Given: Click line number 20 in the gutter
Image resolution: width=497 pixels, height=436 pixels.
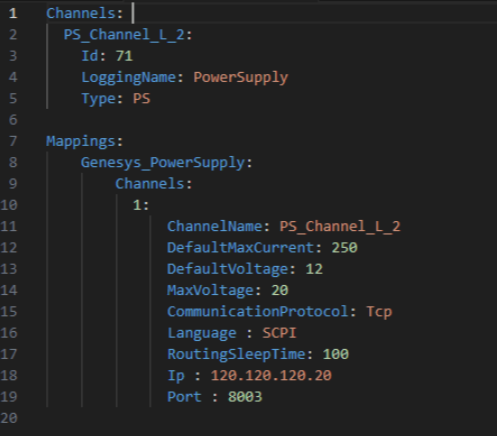Looking at the screenshot, I should point(9,418).
